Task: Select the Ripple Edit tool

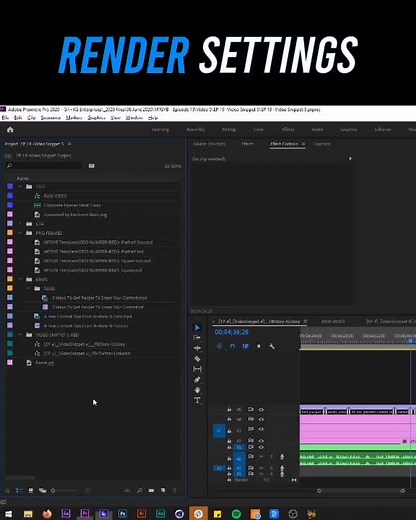Action: pyautogui.click(x=197, y=348)
